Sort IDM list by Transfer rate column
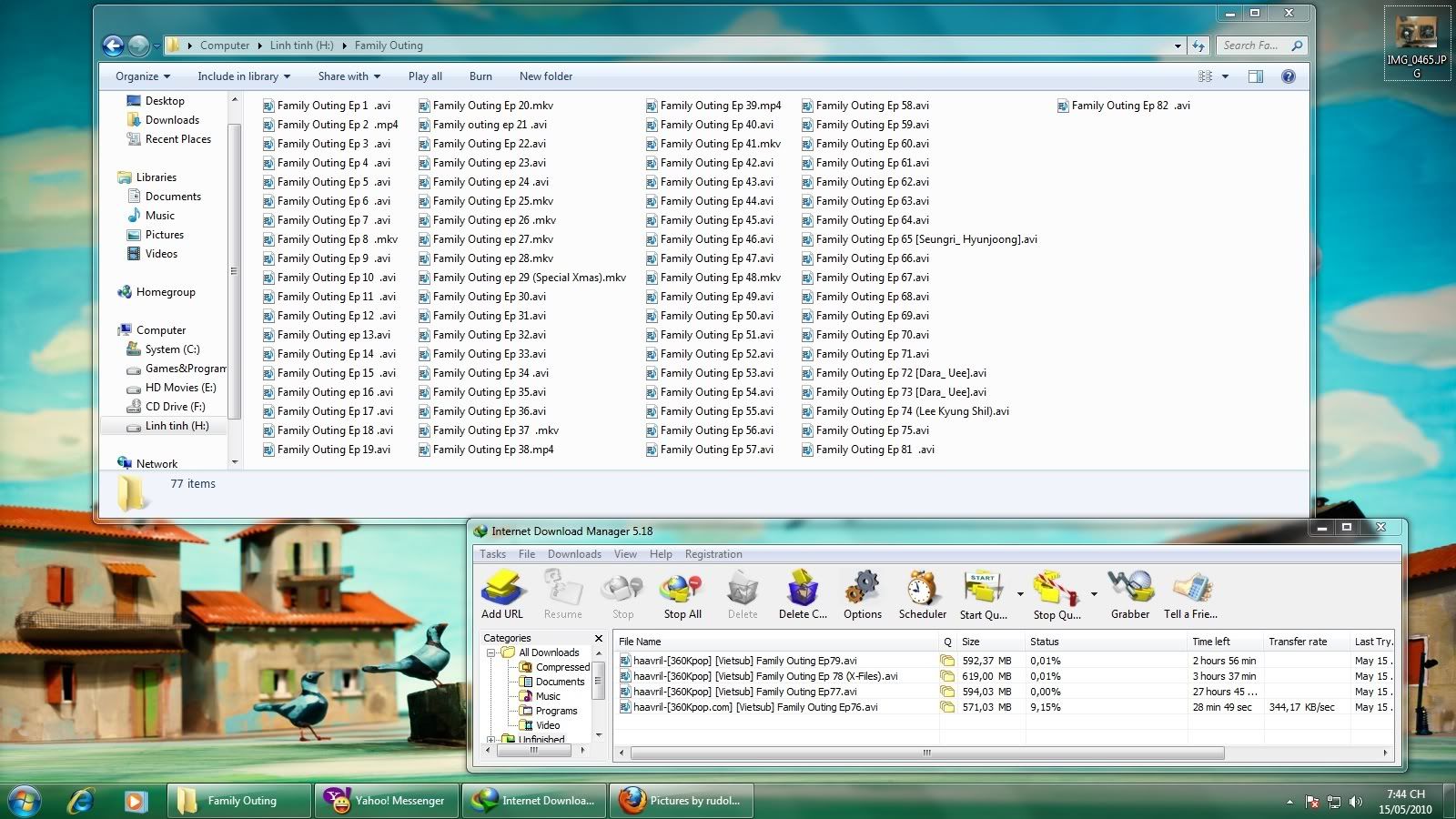This screenshot has height=819, width=1456. [x=1305, y=642]
